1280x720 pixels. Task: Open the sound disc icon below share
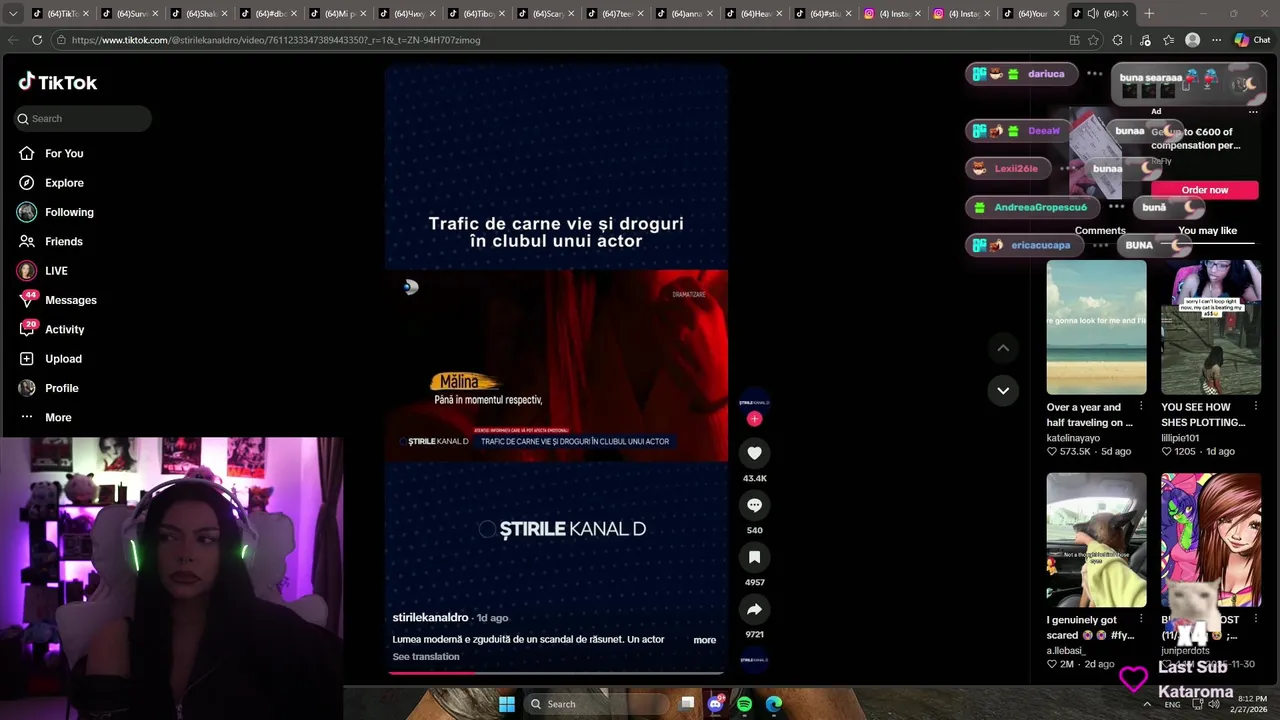[x=754, y=659]
